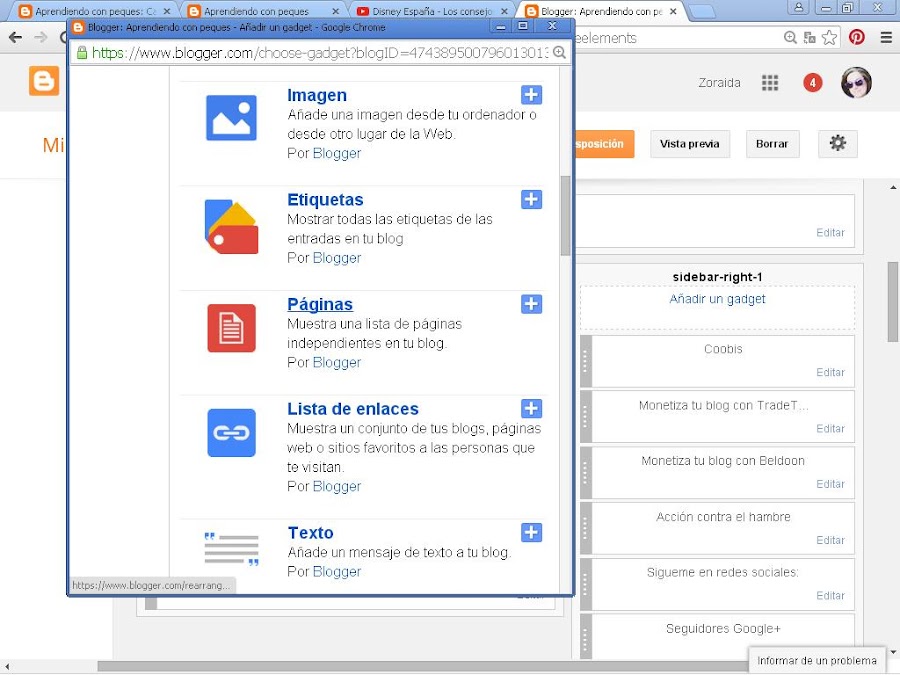Open the Etiquetas gadget title link
This screenshot has height=675, width=900.
click(325, 199)
